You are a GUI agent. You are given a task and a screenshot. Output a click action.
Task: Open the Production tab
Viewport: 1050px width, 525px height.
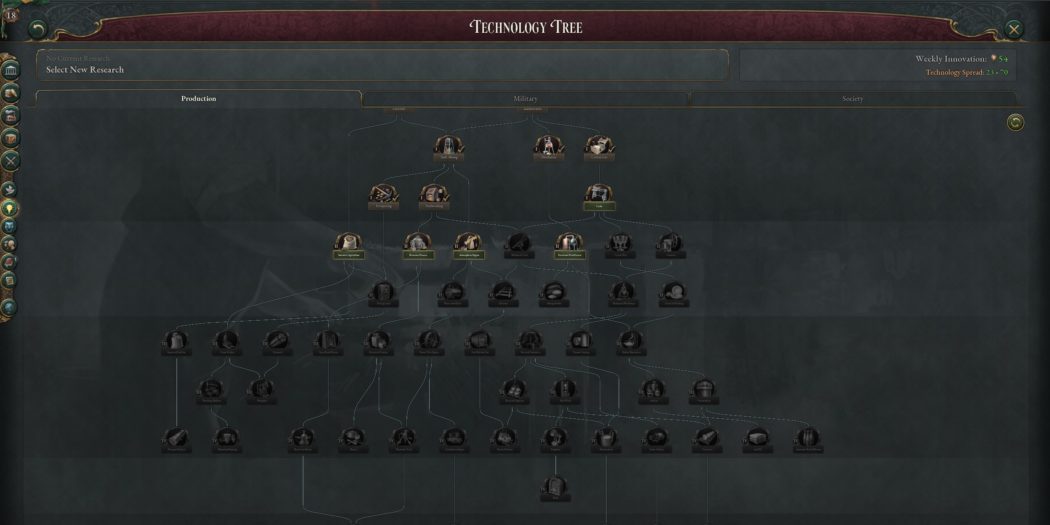pos(198,98)
